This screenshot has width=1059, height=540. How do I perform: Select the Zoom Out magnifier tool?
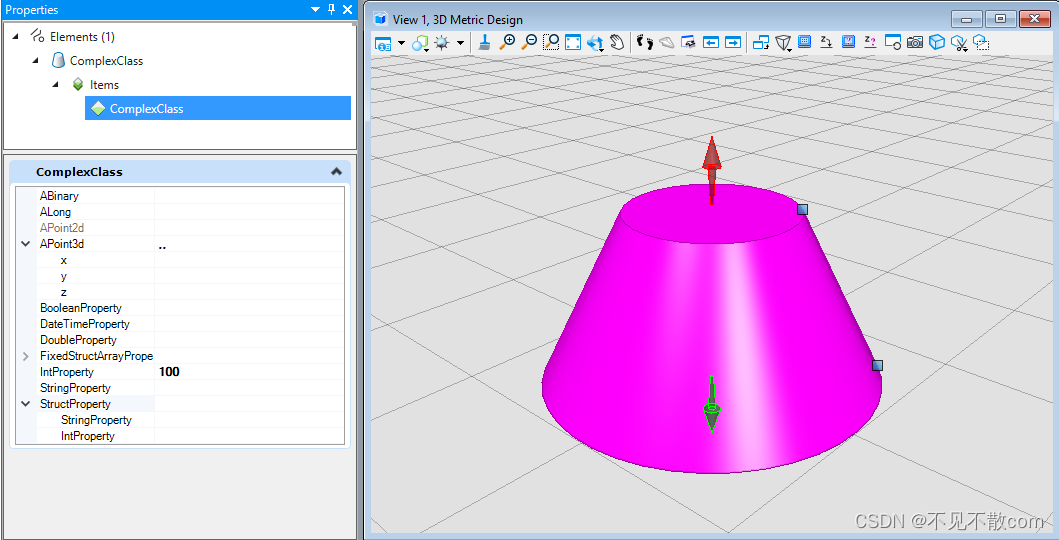[x=530, y=43]
